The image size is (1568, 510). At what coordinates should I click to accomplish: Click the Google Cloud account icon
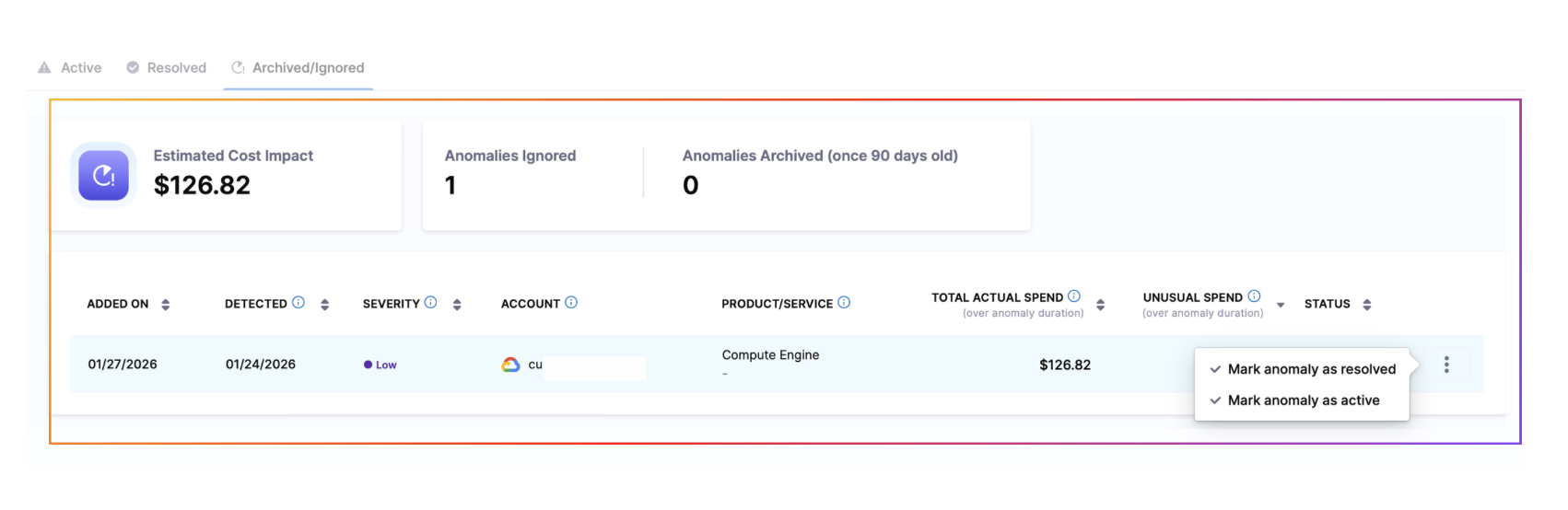pyautogui.click(x=510, y=365)
